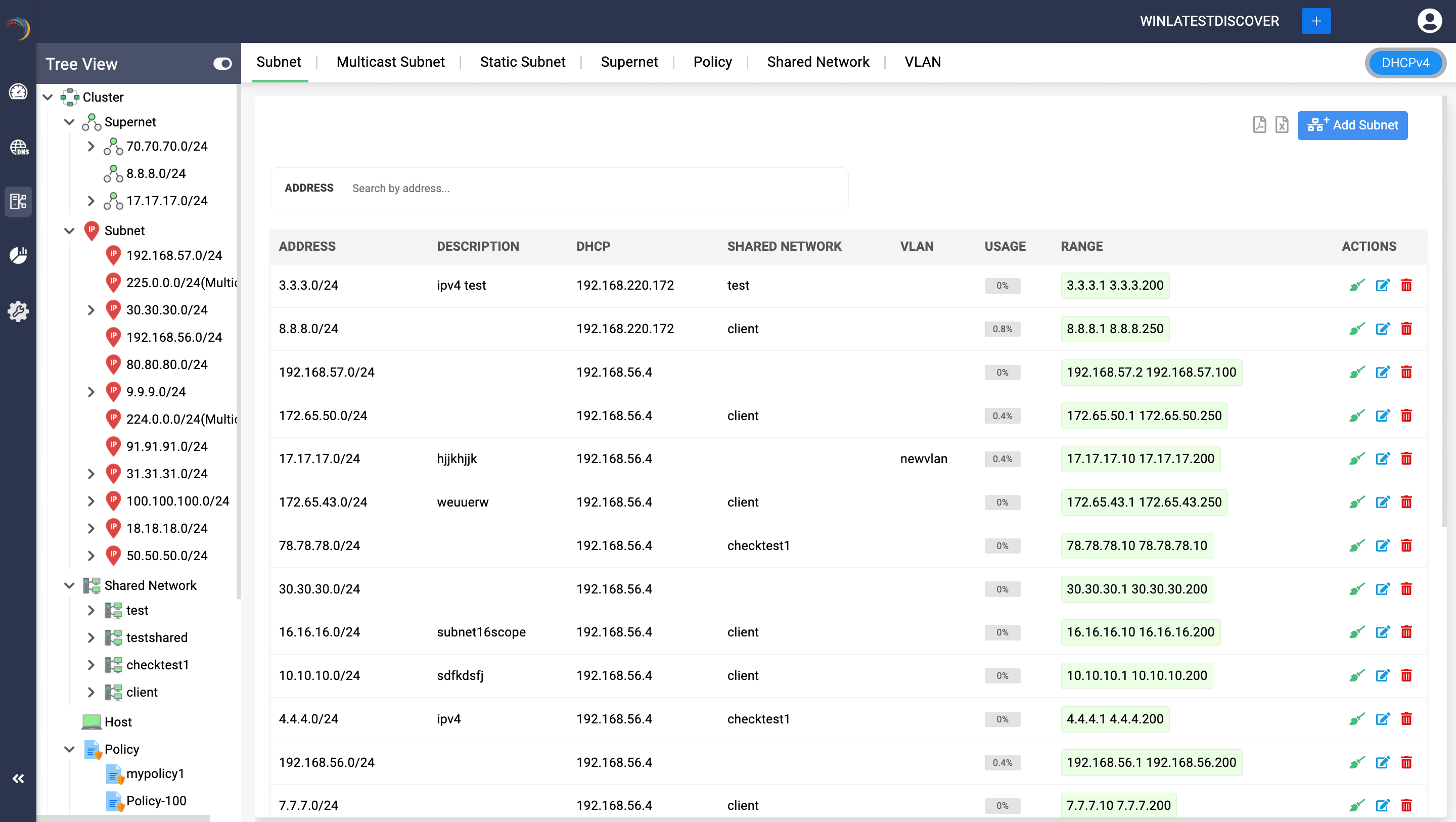Open the settings gear wrench sidebar icon
Screen dimensions: 1456x822
click(x=18, y=311)
